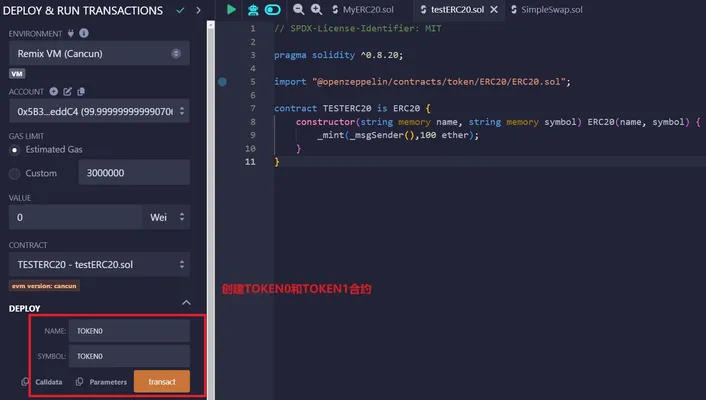Open environment info icon
The image size is (706, 400).
point(84,33)
